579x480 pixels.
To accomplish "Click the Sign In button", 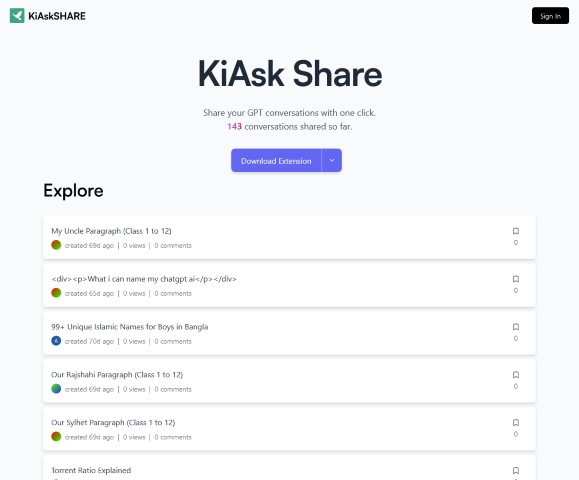I will click(550, 16).
